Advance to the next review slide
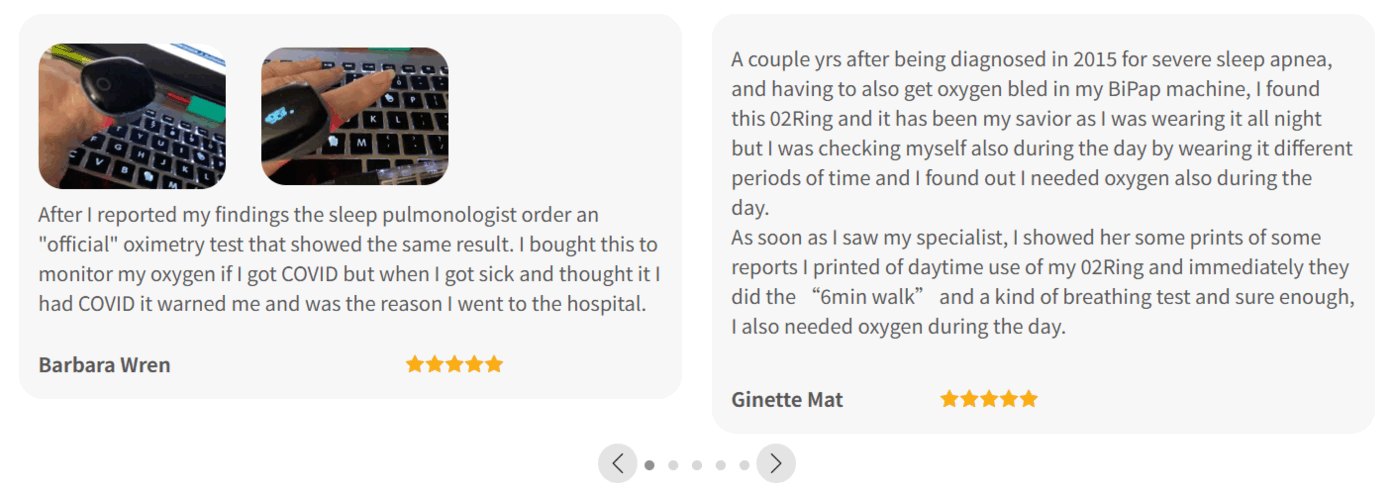This screenshot has height=494, width=1390. [x=776, y=464]
